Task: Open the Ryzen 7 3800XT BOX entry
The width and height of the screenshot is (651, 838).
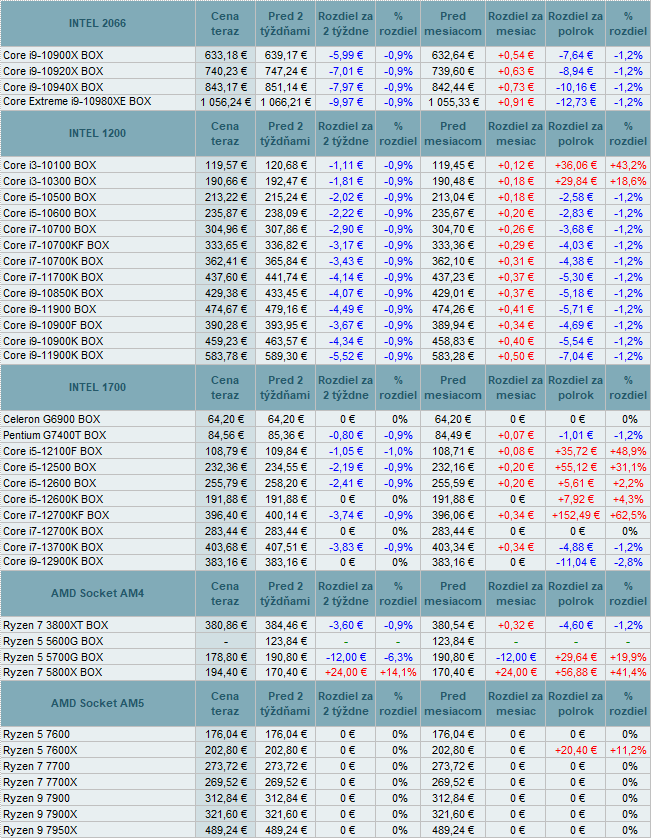Action: (55, 625)
